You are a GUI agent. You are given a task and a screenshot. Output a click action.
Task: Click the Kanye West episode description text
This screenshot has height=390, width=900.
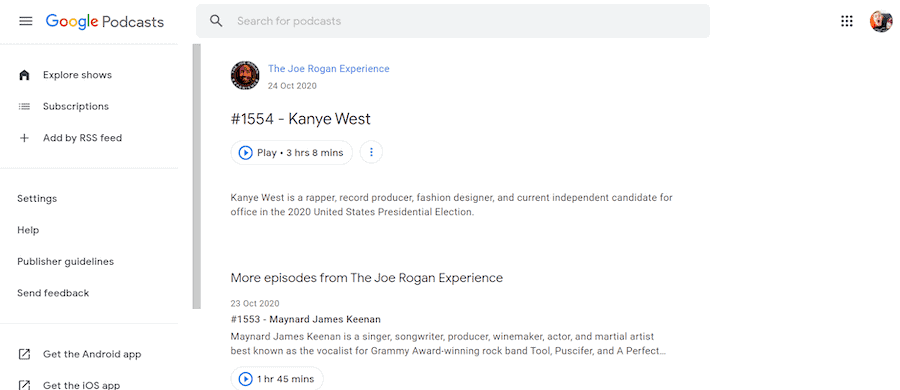(x=452, y=205)
